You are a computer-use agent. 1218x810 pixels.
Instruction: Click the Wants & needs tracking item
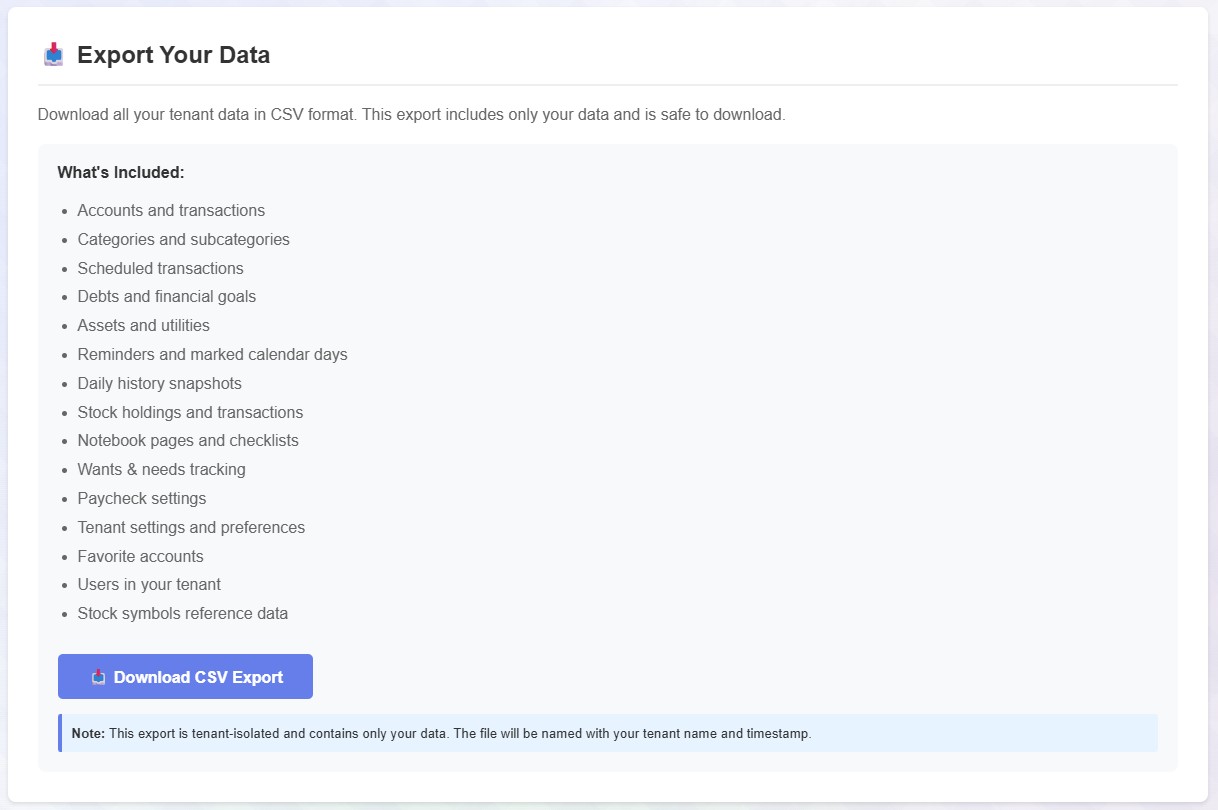[161, 469]
